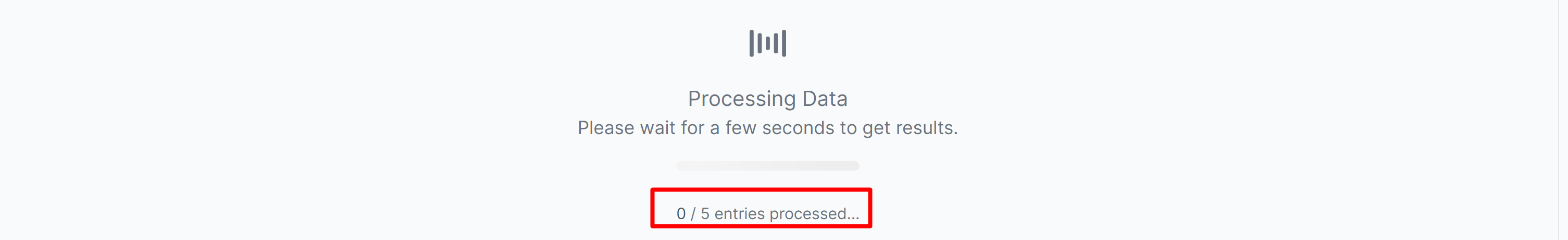Click the "Please wait for a few seconds" message
Image resolution: width=1568 pixels, height=240 pixels.
767,128
